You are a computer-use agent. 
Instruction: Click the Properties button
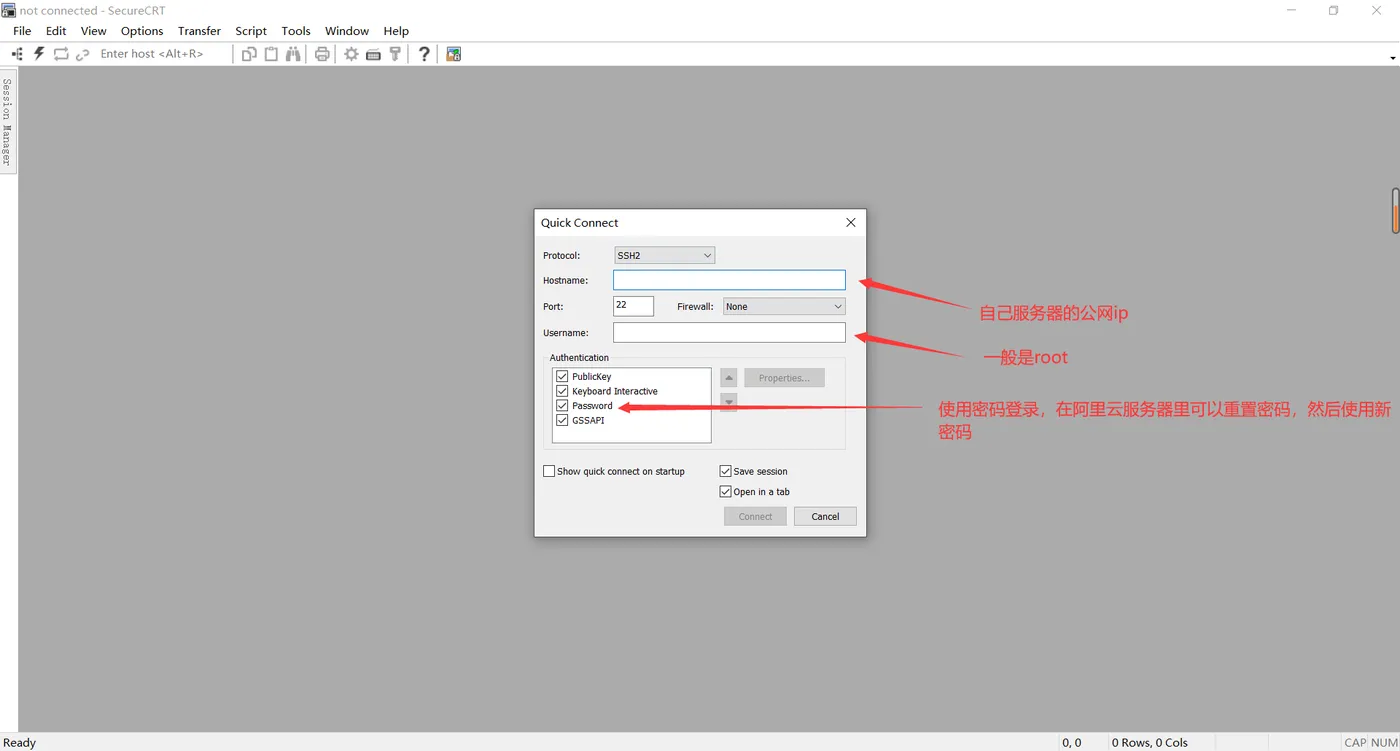[784, 378]
